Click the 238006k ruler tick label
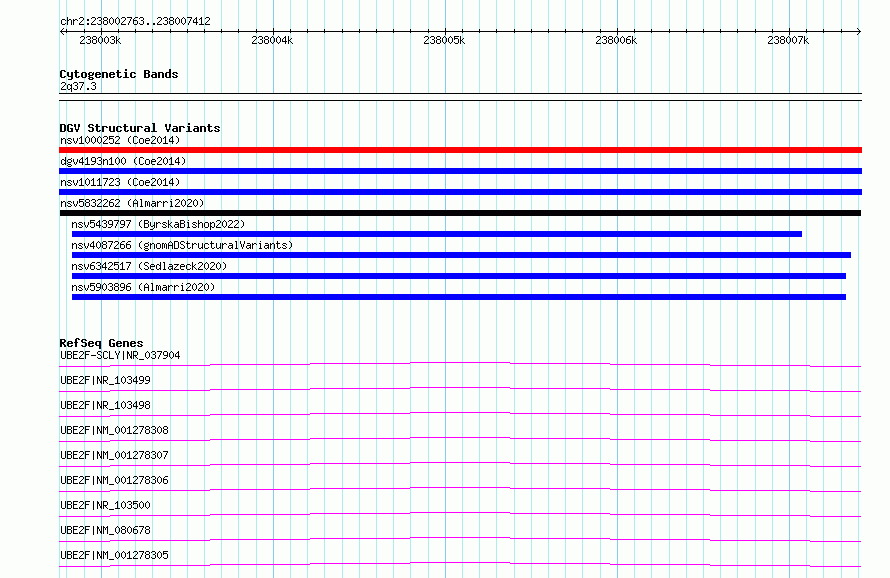This screenshot has width=890, height=578. (x=616, y=40)
